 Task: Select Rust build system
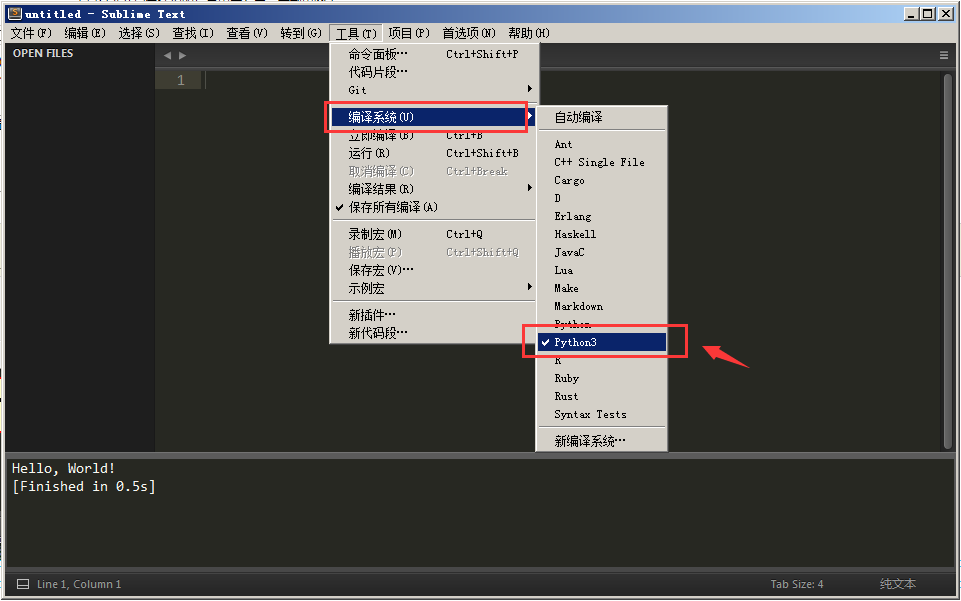602,396
